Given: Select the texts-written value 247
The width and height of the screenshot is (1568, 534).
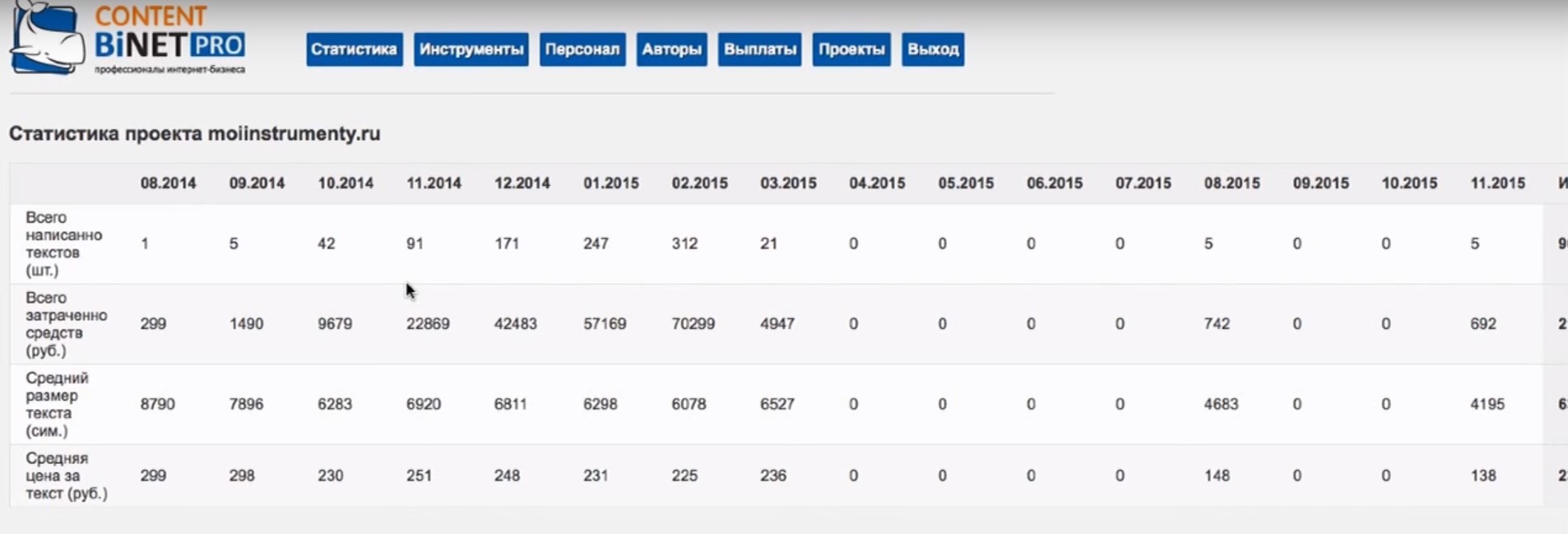Looking at the screenshot, I should coord(596,244).
